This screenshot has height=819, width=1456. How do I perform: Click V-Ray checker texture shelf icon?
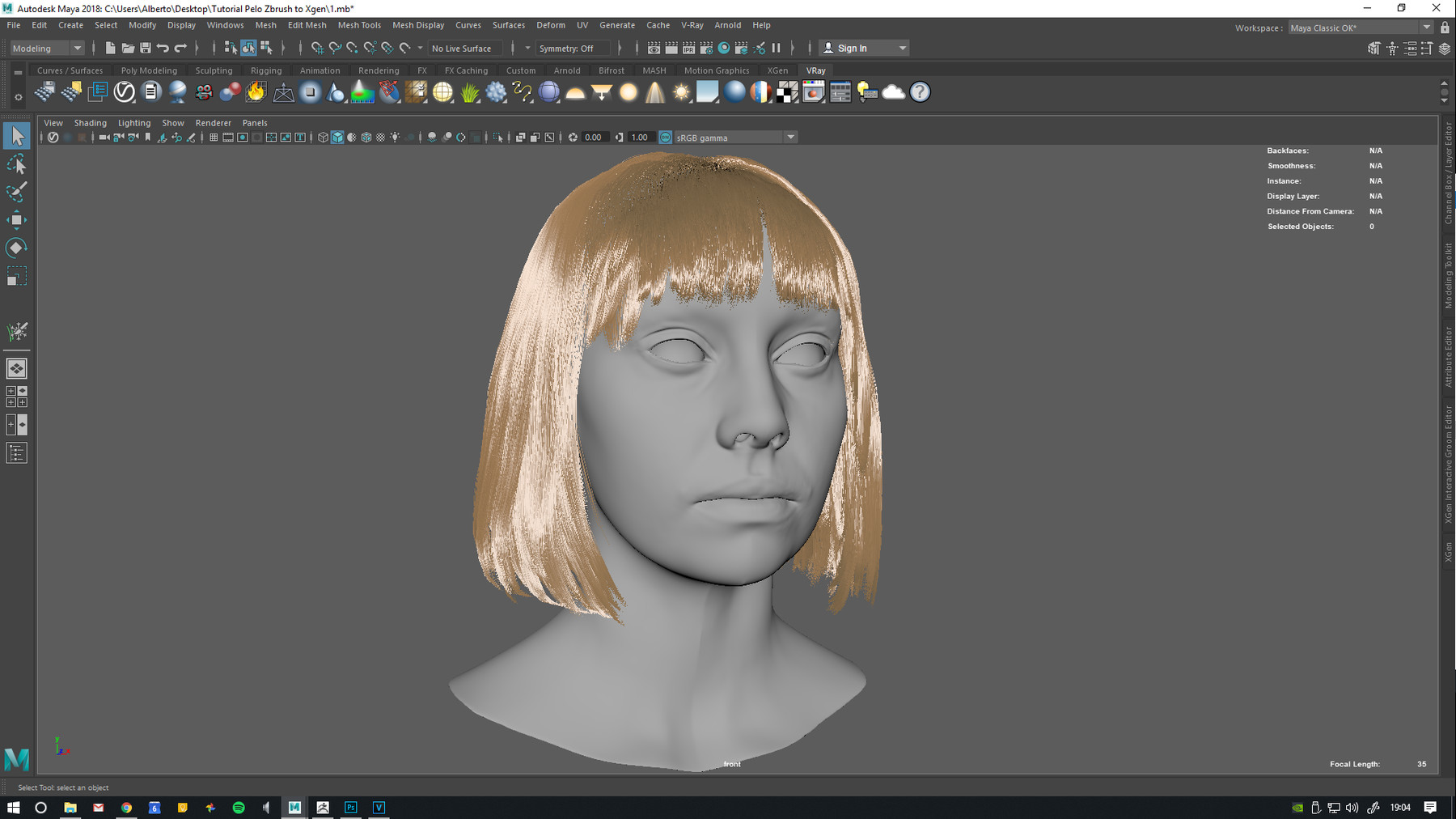click(787, 92)
